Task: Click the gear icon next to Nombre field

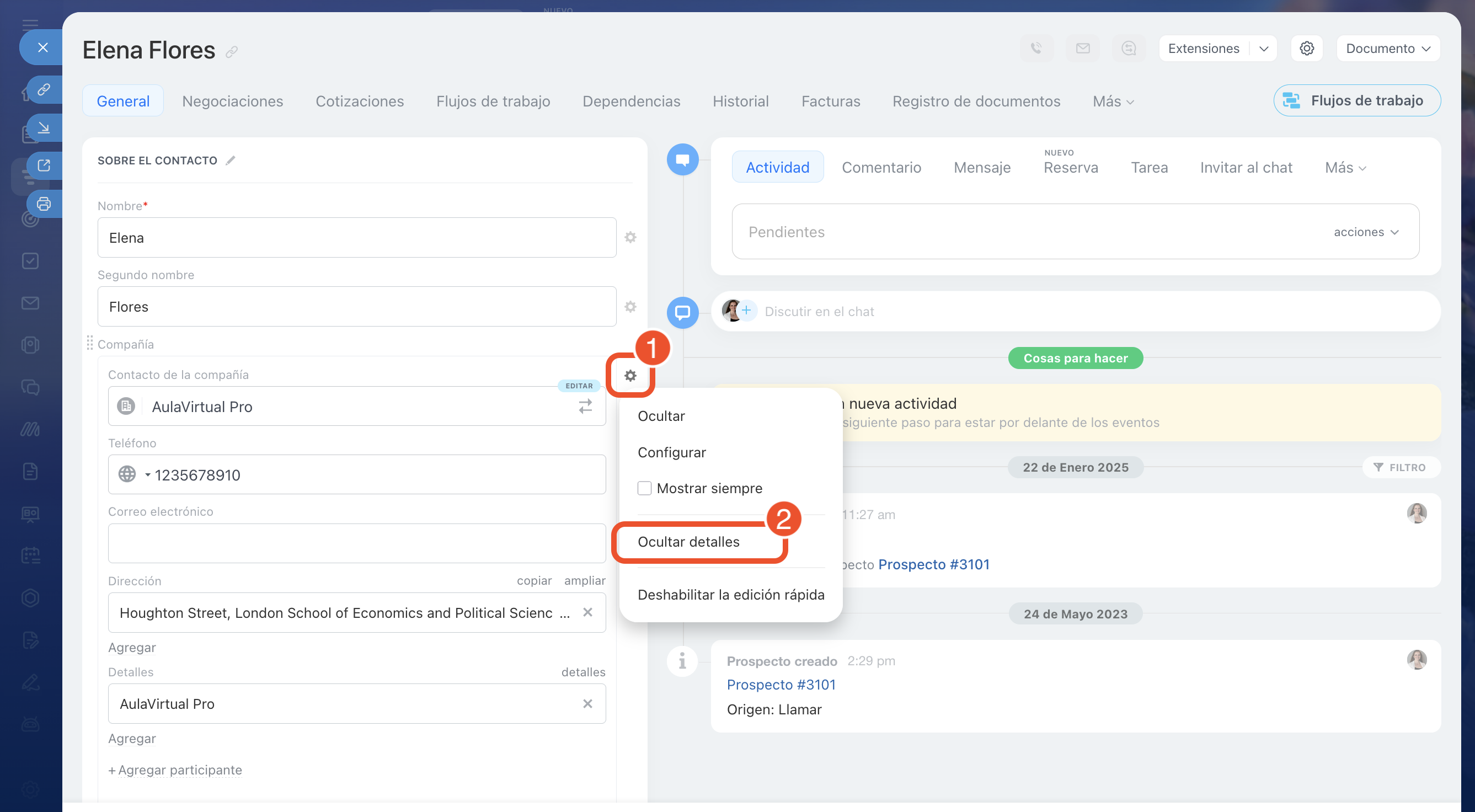Action: 630,238
